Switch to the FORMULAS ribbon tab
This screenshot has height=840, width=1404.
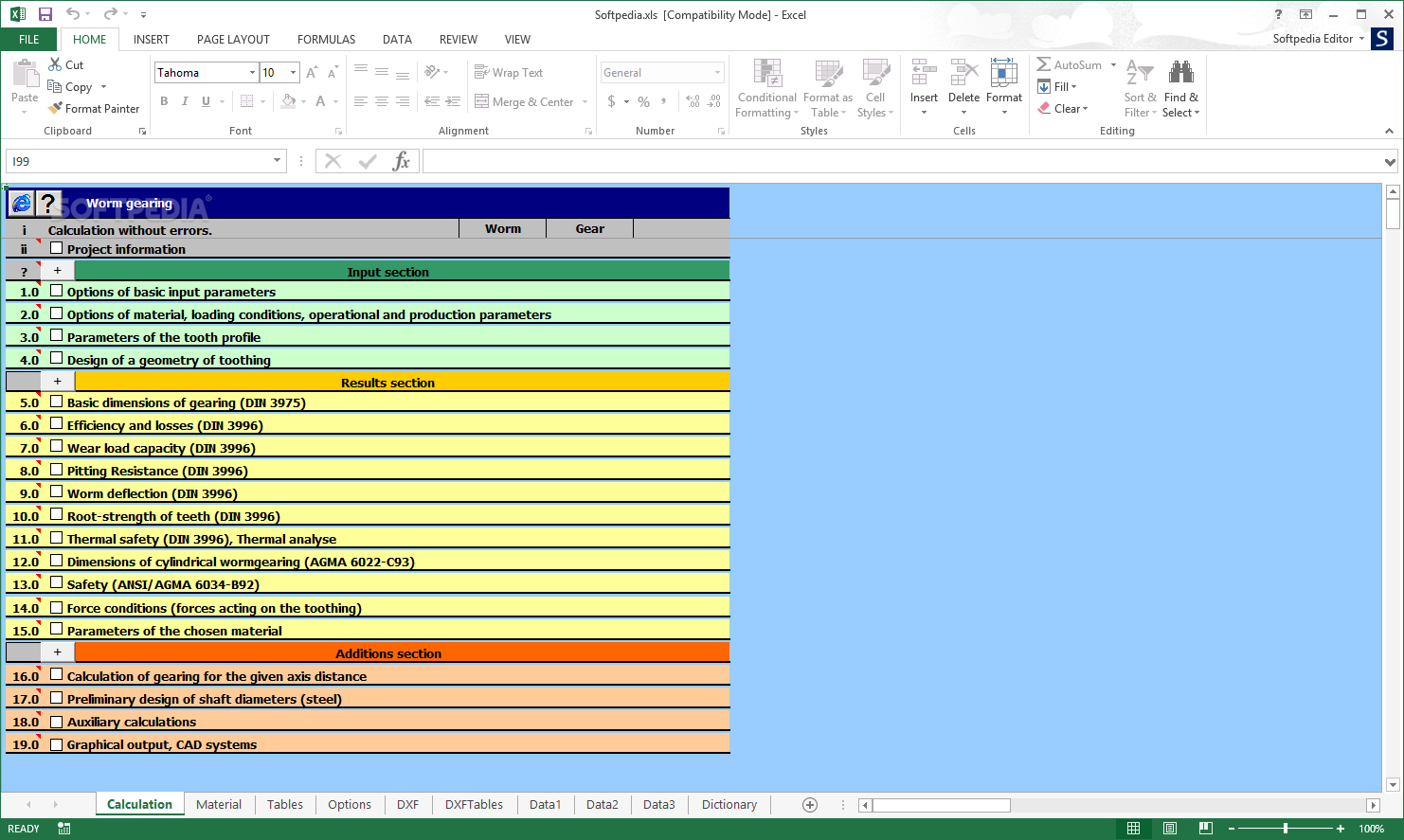pos(327,40)
